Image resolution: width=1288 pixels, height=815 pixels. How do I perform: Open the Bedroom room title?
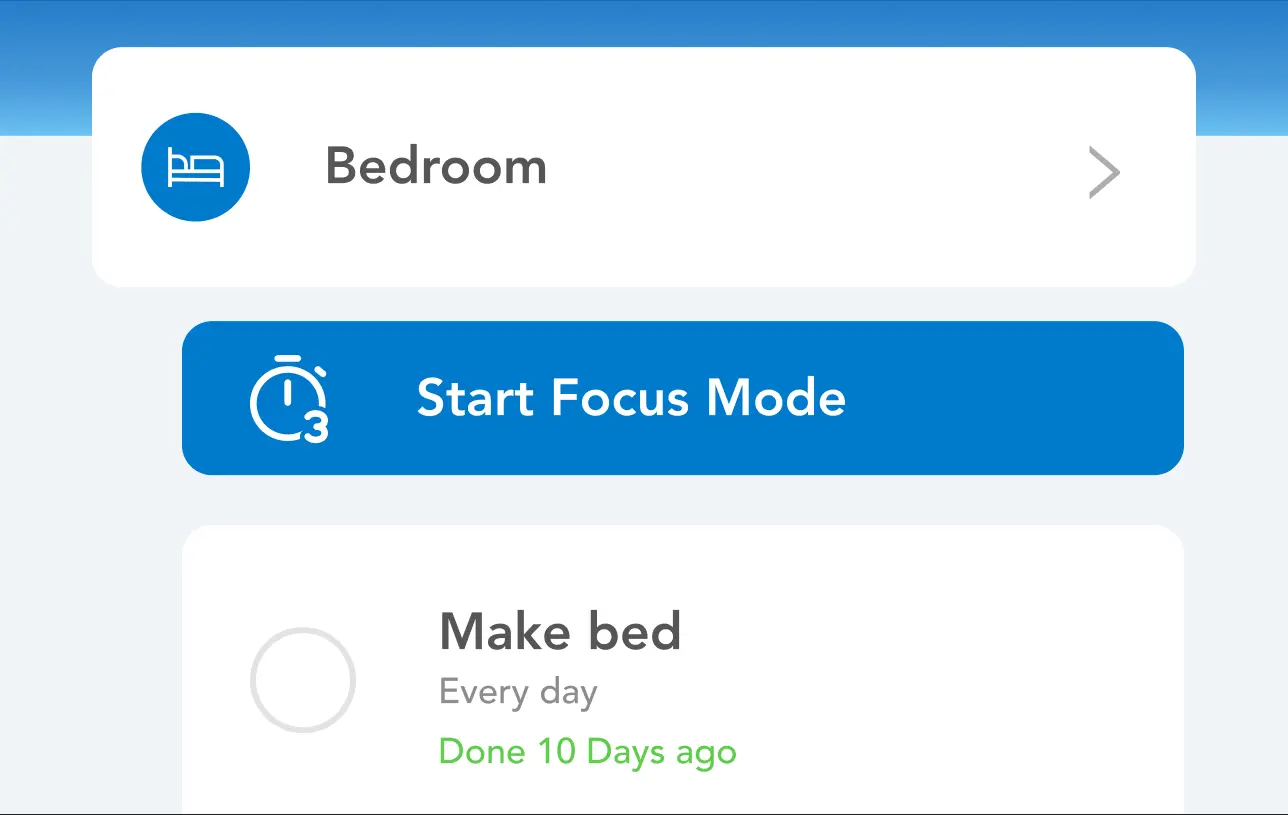(x=436, y=166)
